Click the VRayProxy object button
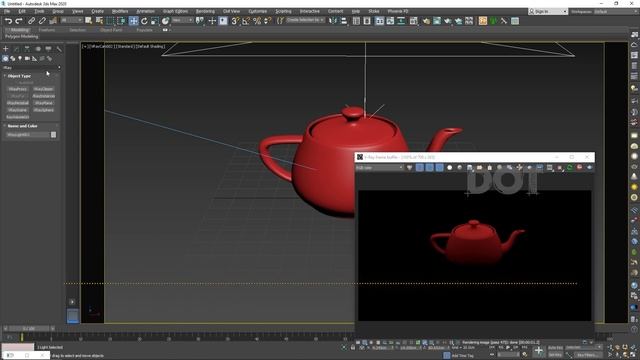 [18, 89]
